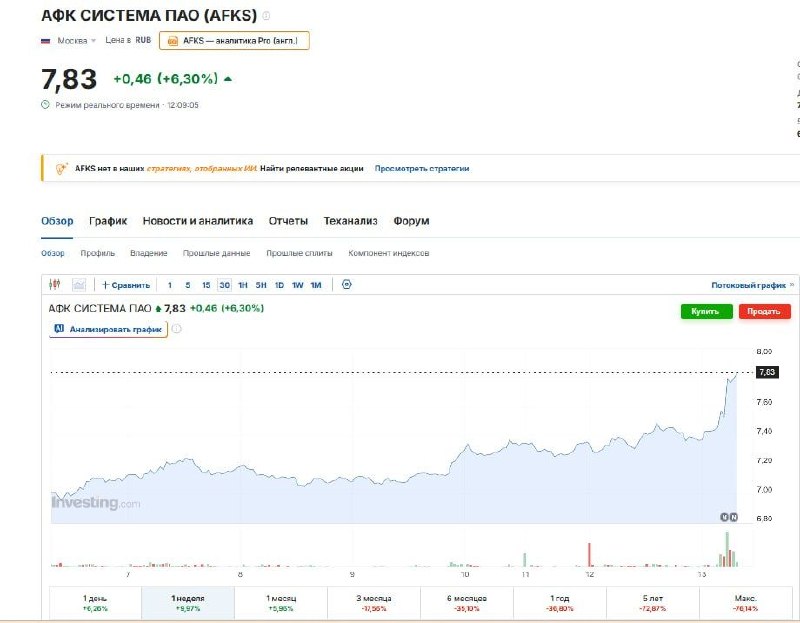
Task: Select the 1H chart interval
Action: point(243,285)
